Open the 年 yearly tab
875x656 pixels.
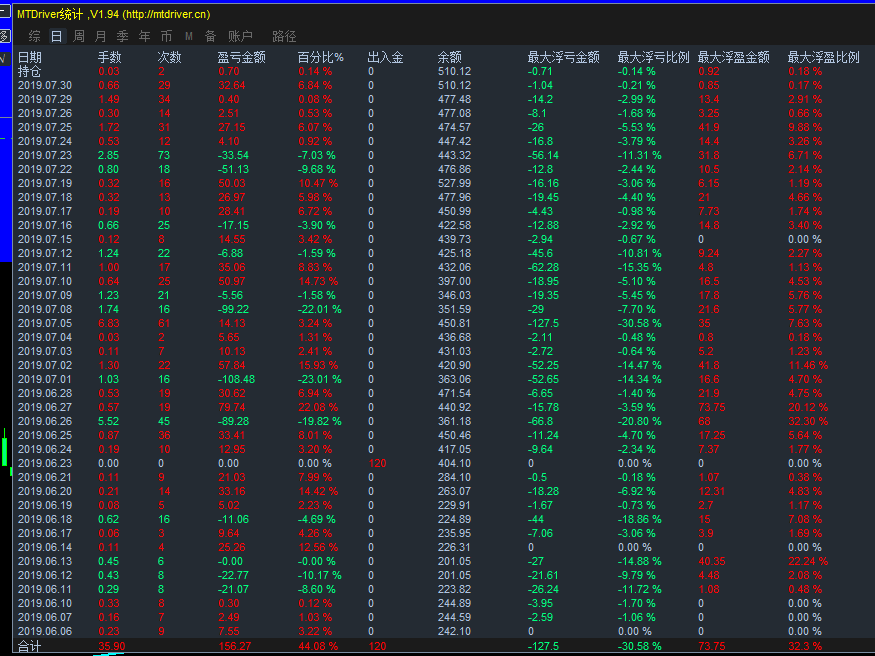click(x=145, y=37)
